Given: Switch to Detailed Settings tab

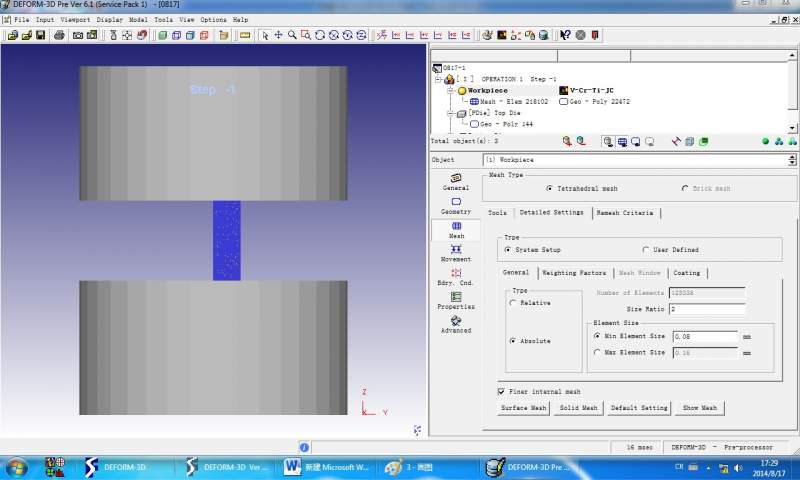Looking at the screenshot, I should (552, 213).
